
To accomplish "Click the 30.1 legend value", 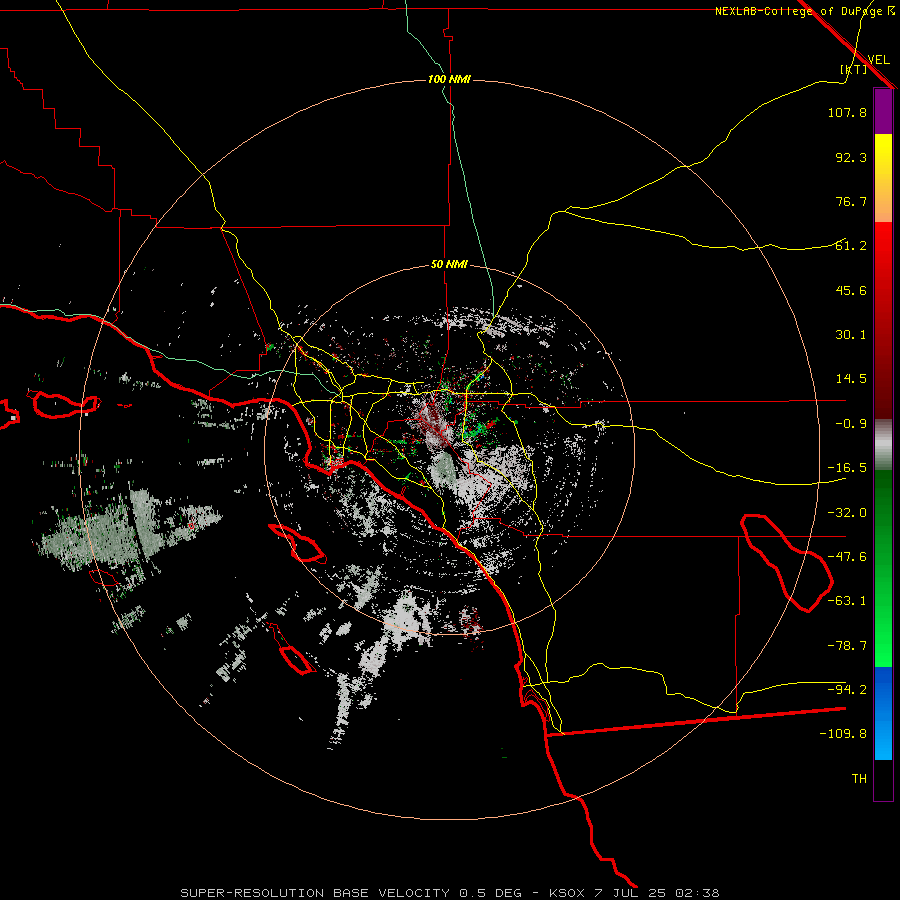I will [x=851, y=335].
